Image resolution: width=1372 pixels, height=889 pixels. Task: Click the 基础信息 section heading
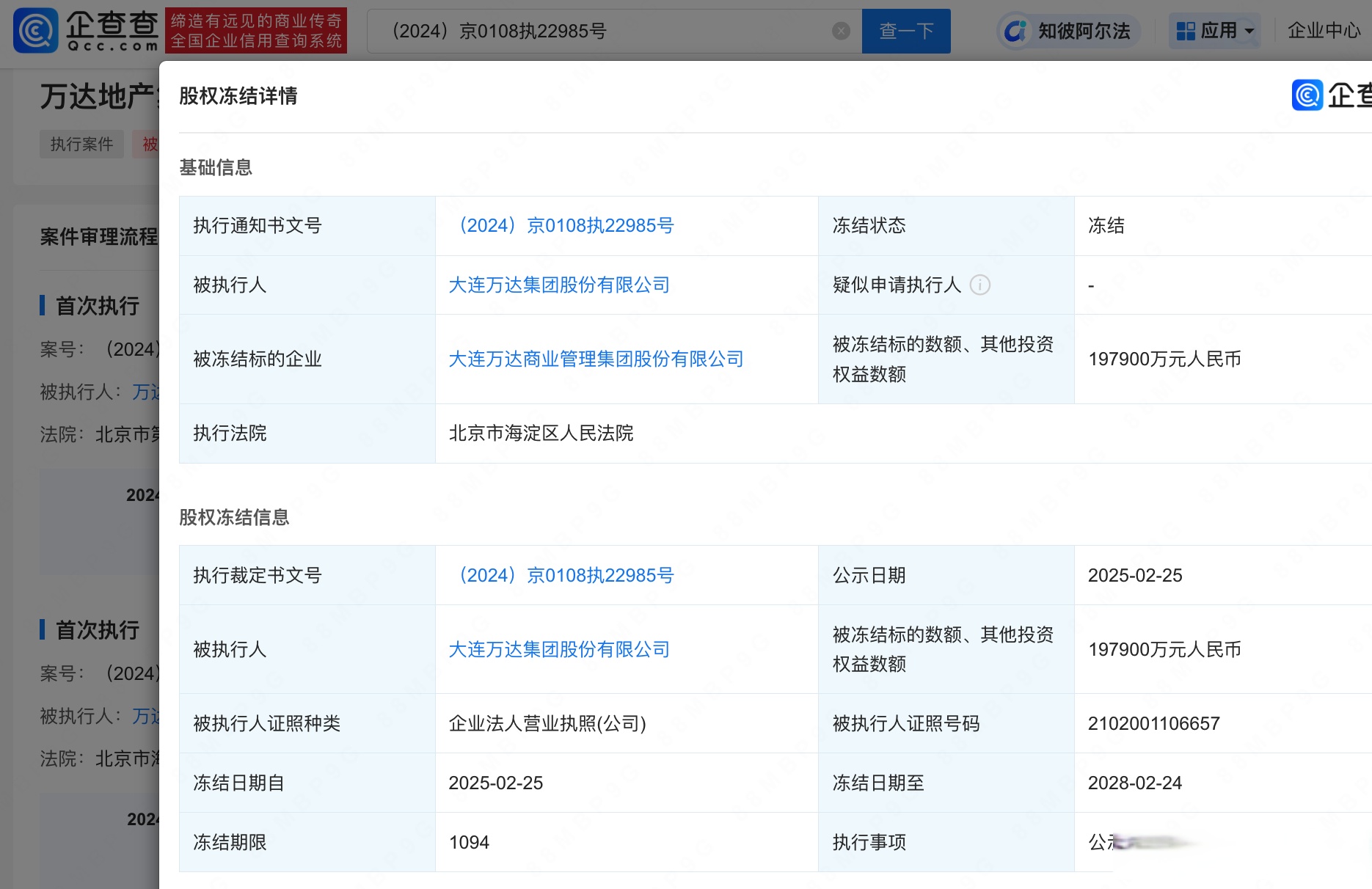(216, 167)
